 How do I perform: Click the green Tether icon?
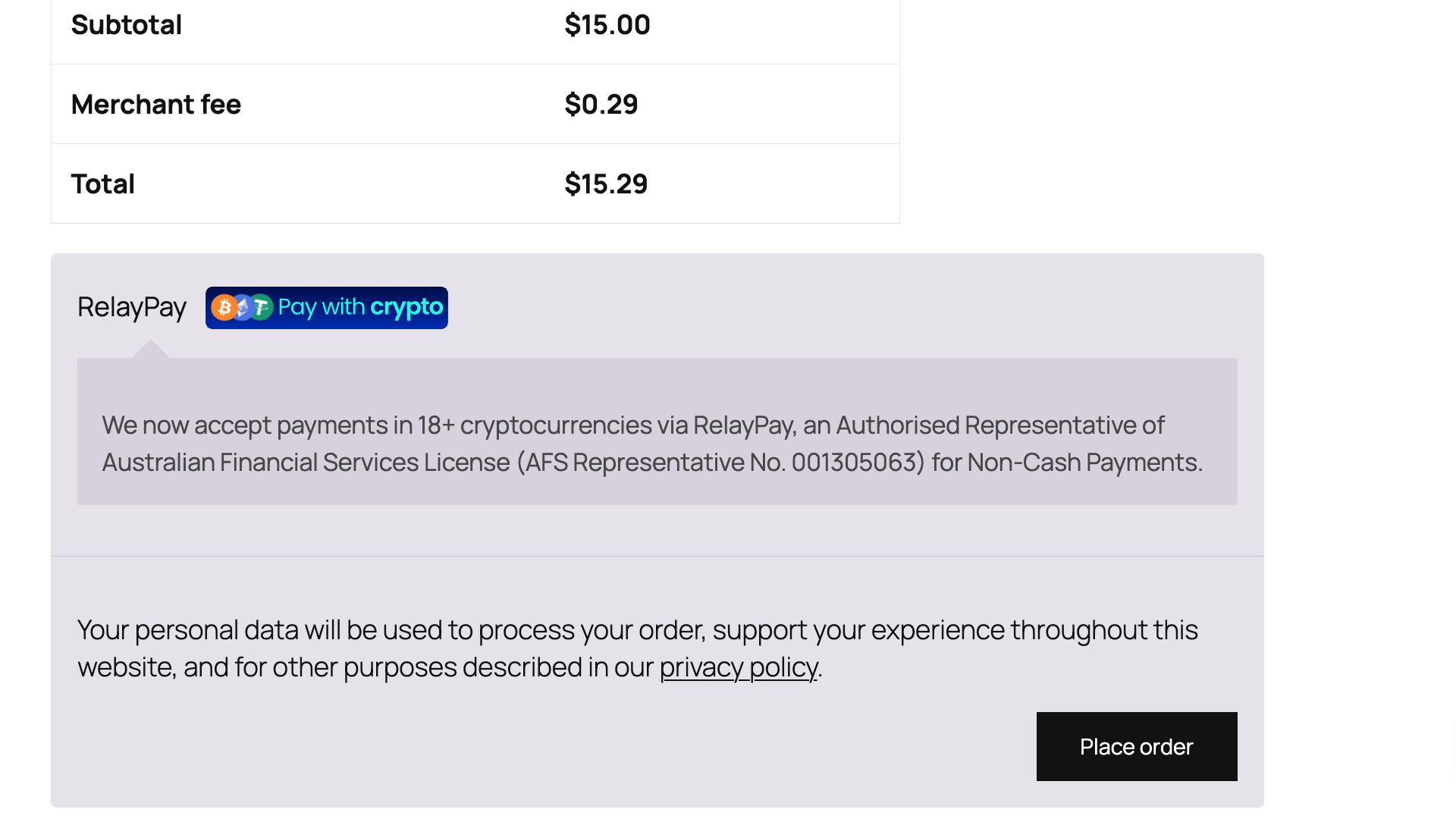click(261, 307)
